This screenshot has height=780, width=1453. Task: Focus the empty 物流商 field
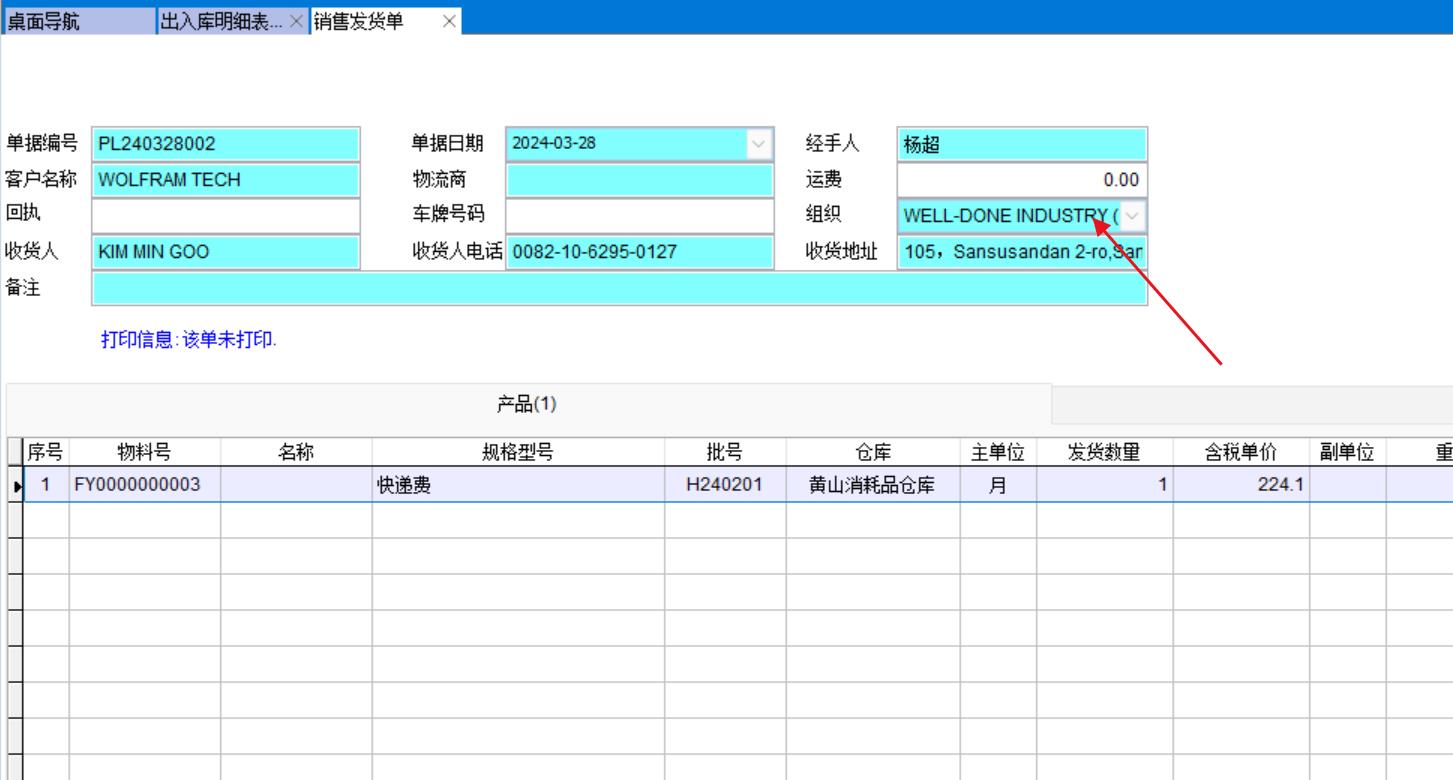pos(639,180)
